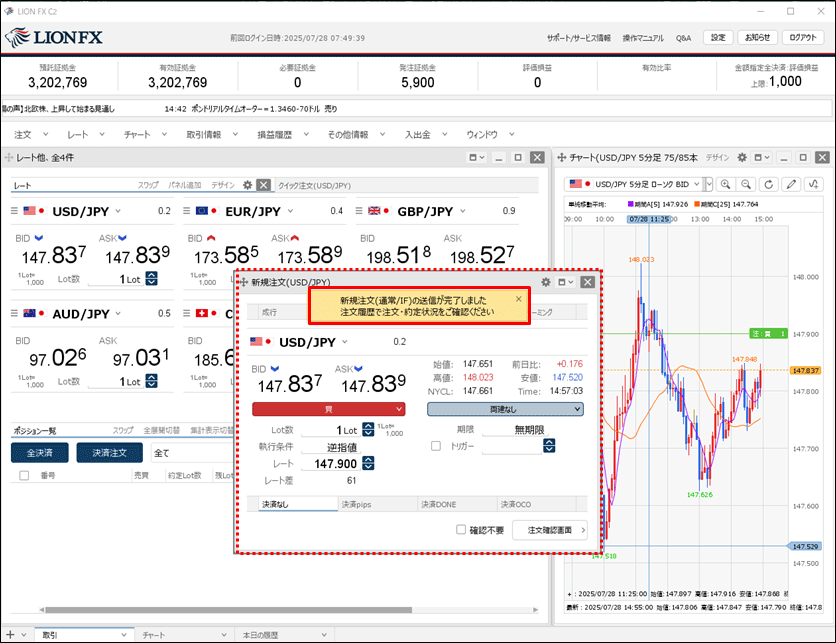The image size is (836, 643).
Task: Dismiss the yellow order completion notification
Action: 518,299
